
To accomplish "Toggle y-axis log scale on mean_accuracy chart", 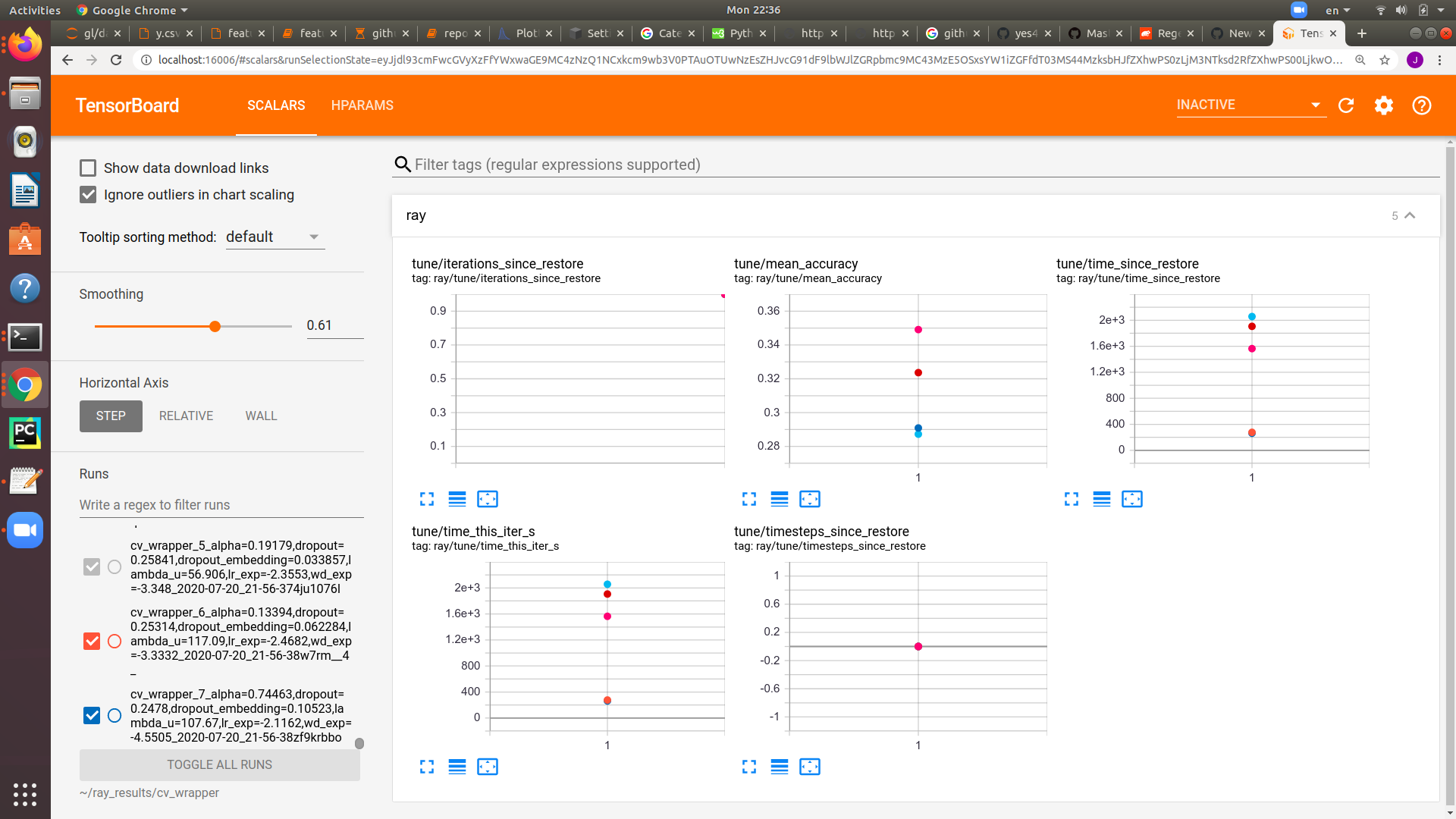I will coord(780,499).
